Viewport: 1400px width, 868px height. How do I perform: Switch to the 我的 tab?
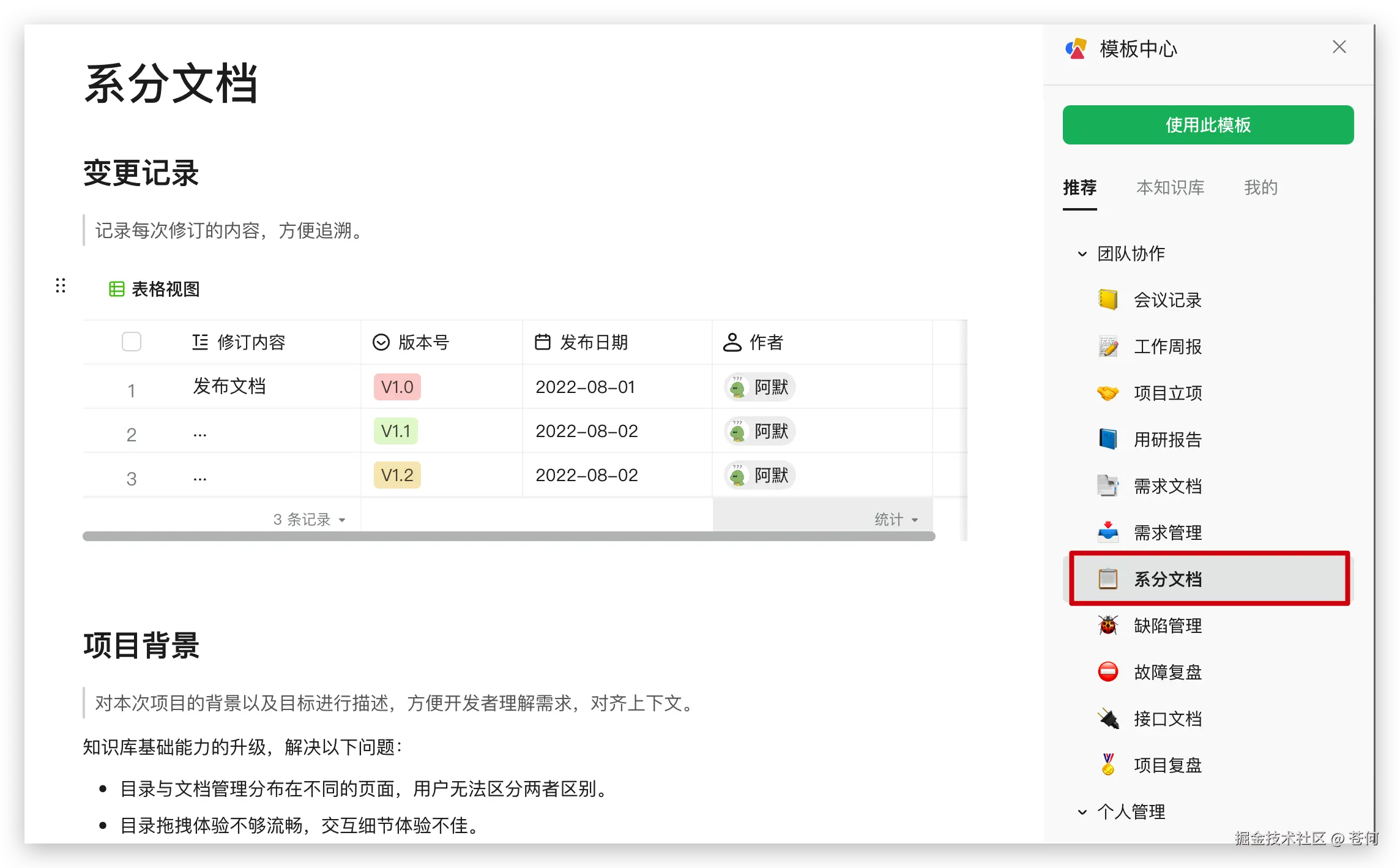click(x=1260, y=187)
